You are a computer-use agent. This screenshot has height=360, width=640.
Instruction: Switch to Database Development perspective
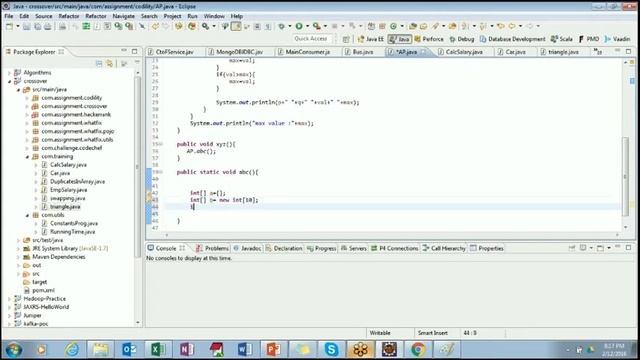(x=512, y=39)
